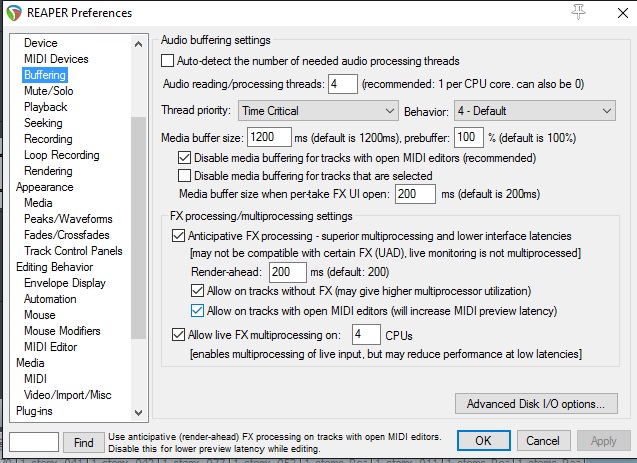637x463 pixels.
Task: Click the Find button
Action: click(83, 441)
